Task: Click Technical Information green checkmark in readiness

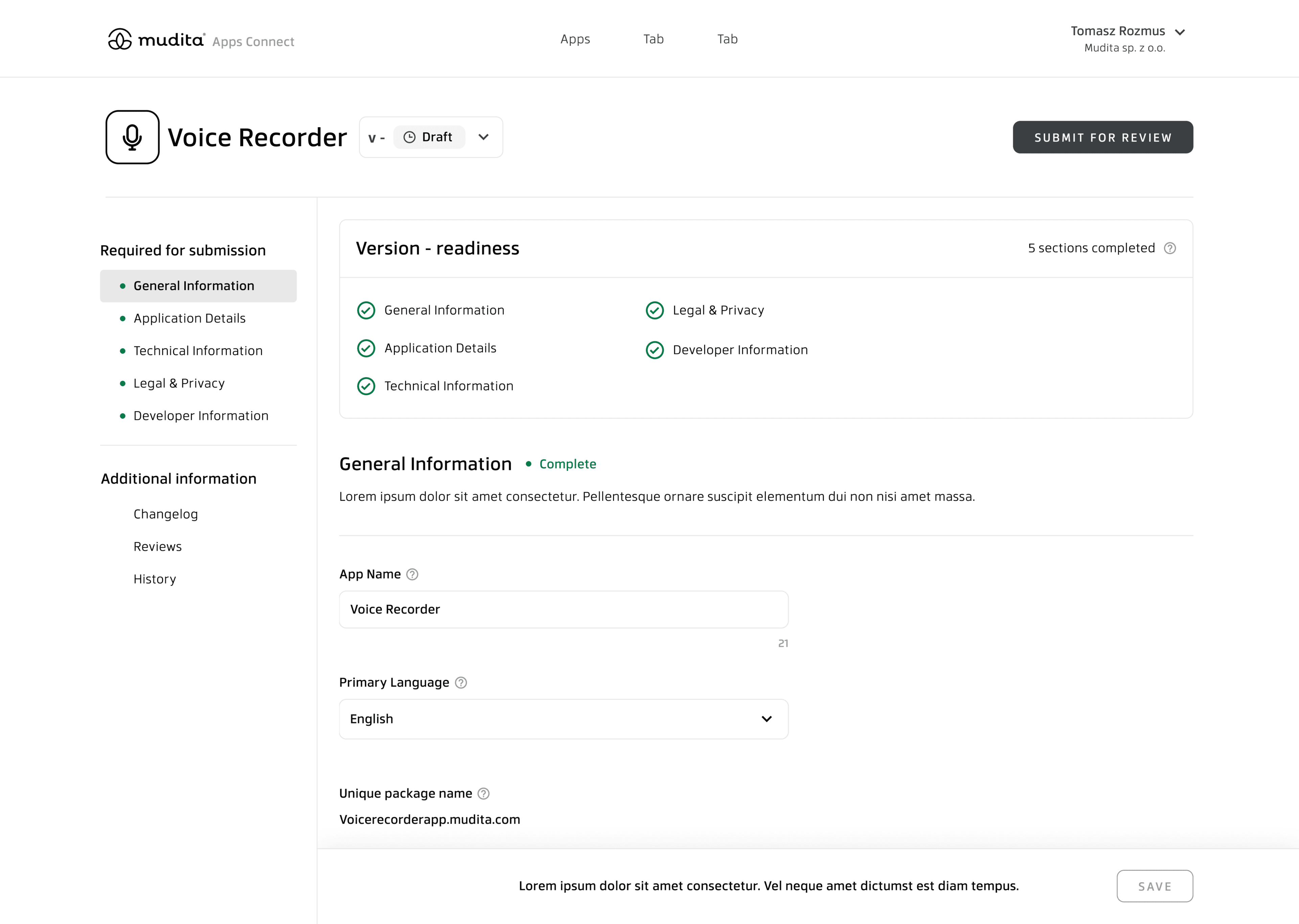Action: point(366,386)
